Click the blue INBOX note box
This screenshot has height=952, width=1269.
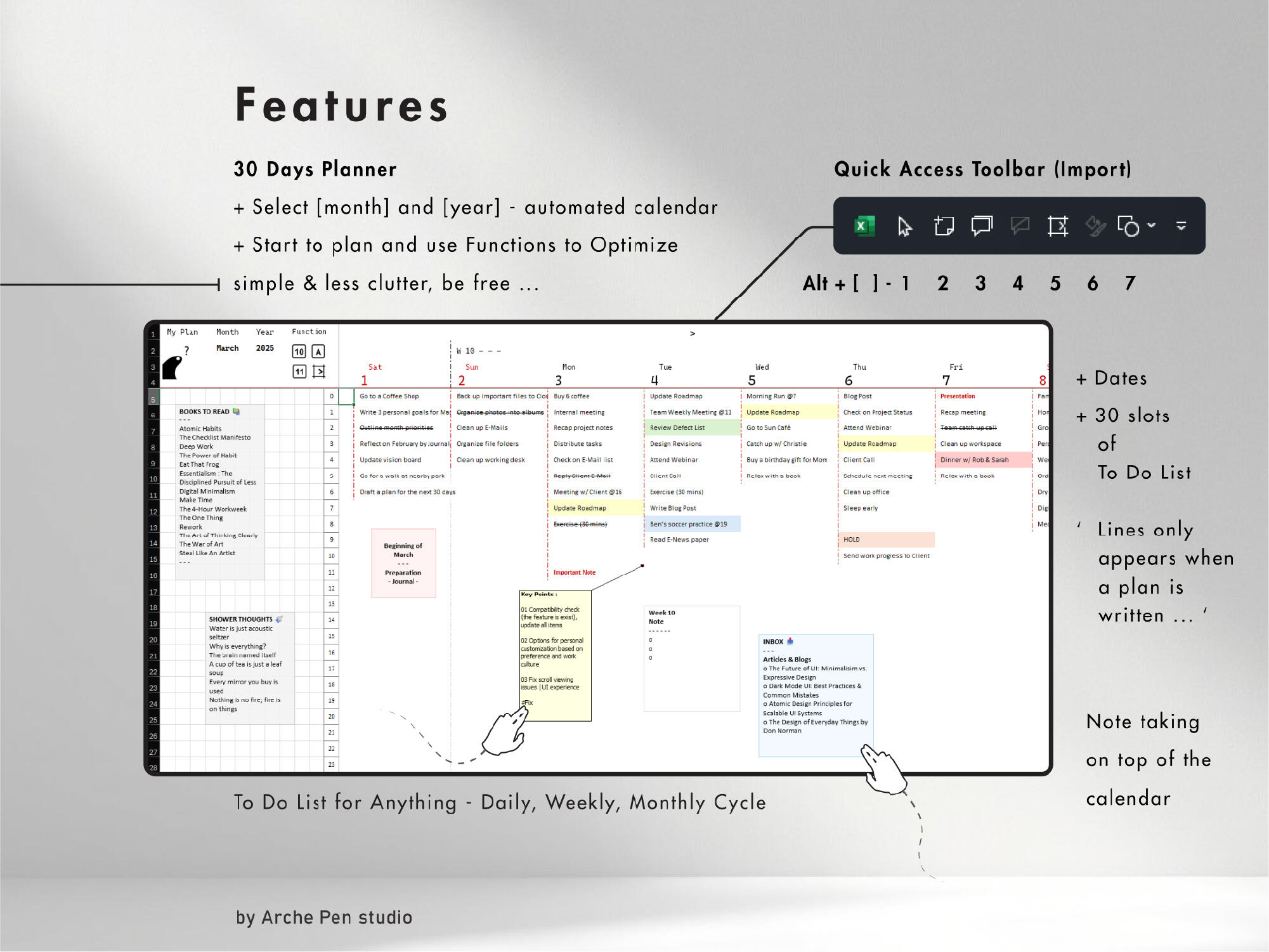tap(816, 695)
